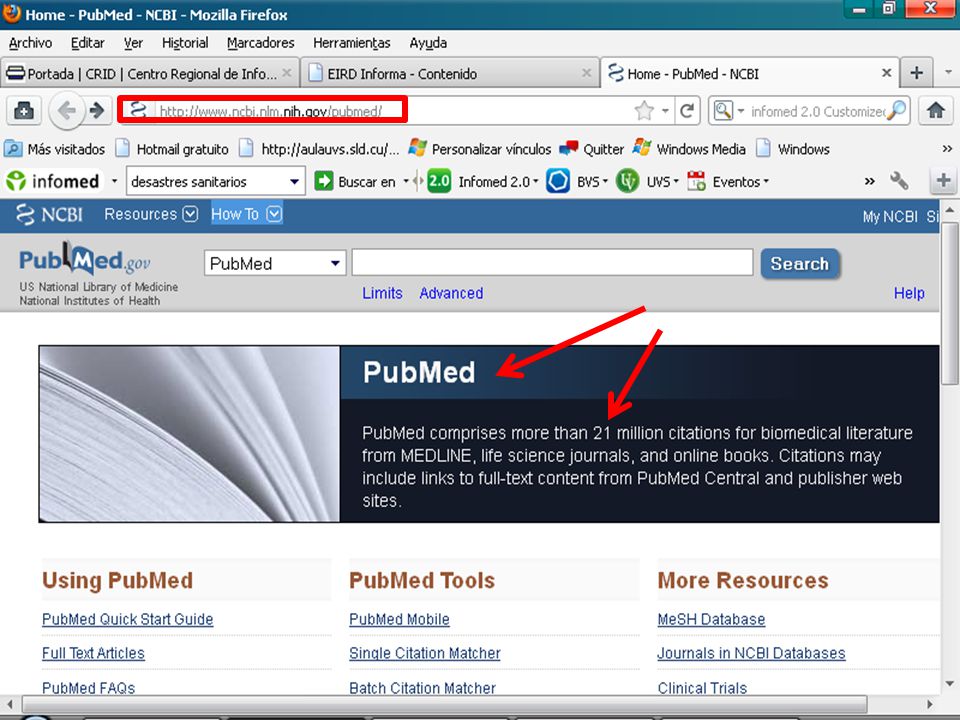Open the Infomed 2.0 dropdown
This screenshot has height=720, width=960.
click(536, 181)
